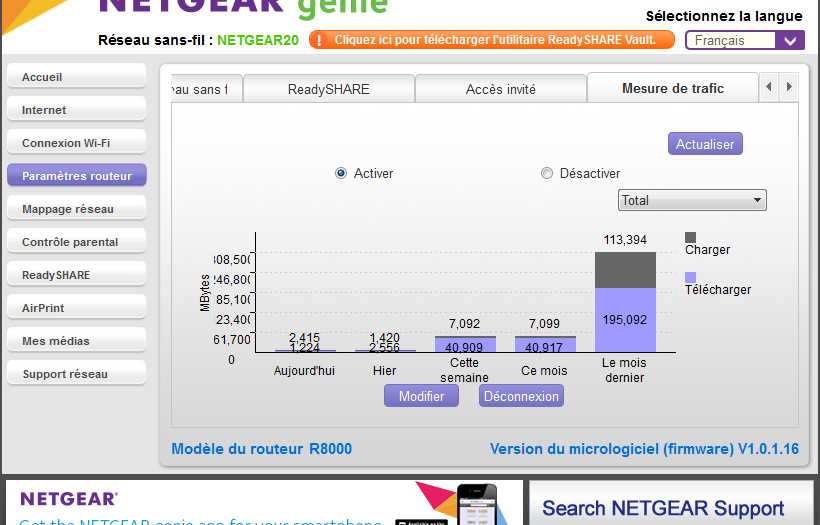Open Accueil in the sidebar
Image resolution: width=820 pixels, height=525 pixels.
pyautogui.click(x=76, y=77)
